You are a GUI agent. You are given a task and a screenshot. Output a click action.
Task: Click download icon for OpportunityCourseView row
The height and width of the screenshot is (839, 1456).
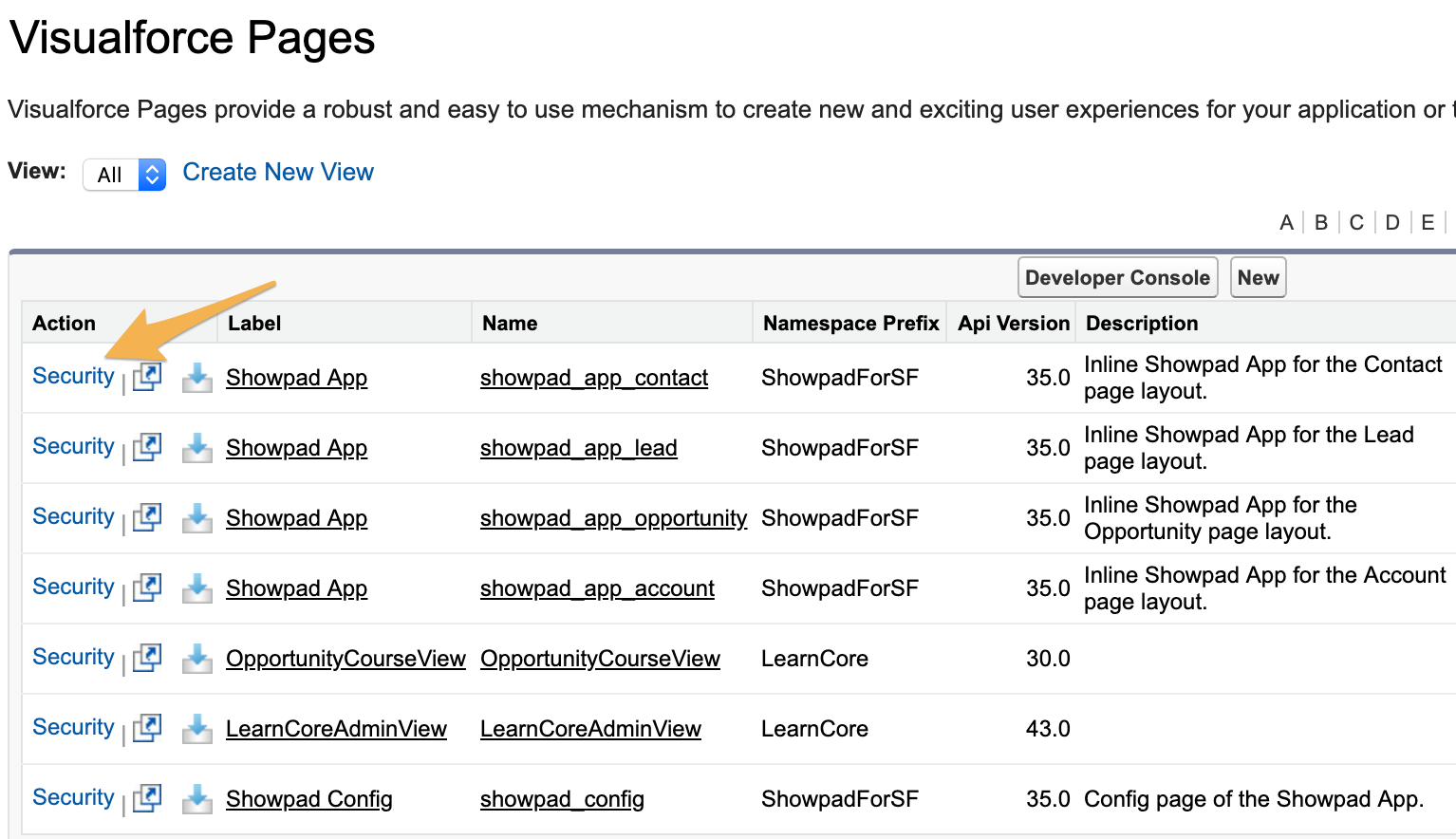[197, 658]
